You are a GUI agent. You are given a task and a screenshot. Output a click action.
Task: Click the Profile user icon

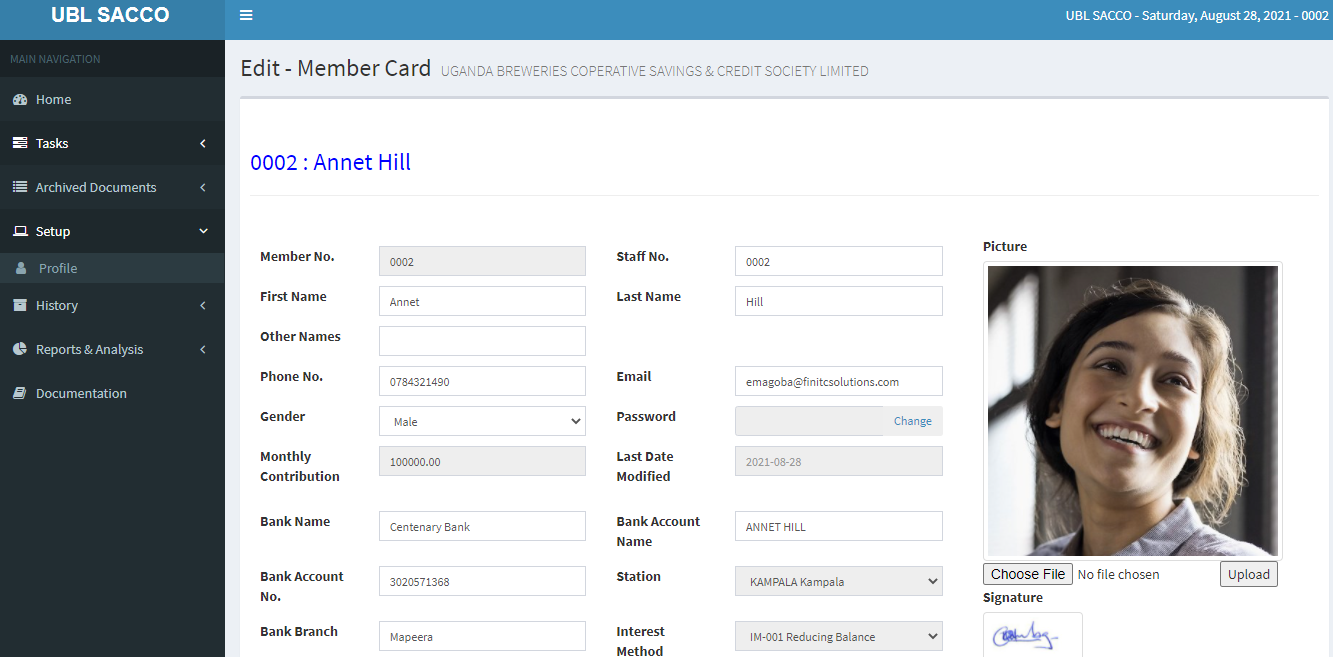(x=21, y=269)
